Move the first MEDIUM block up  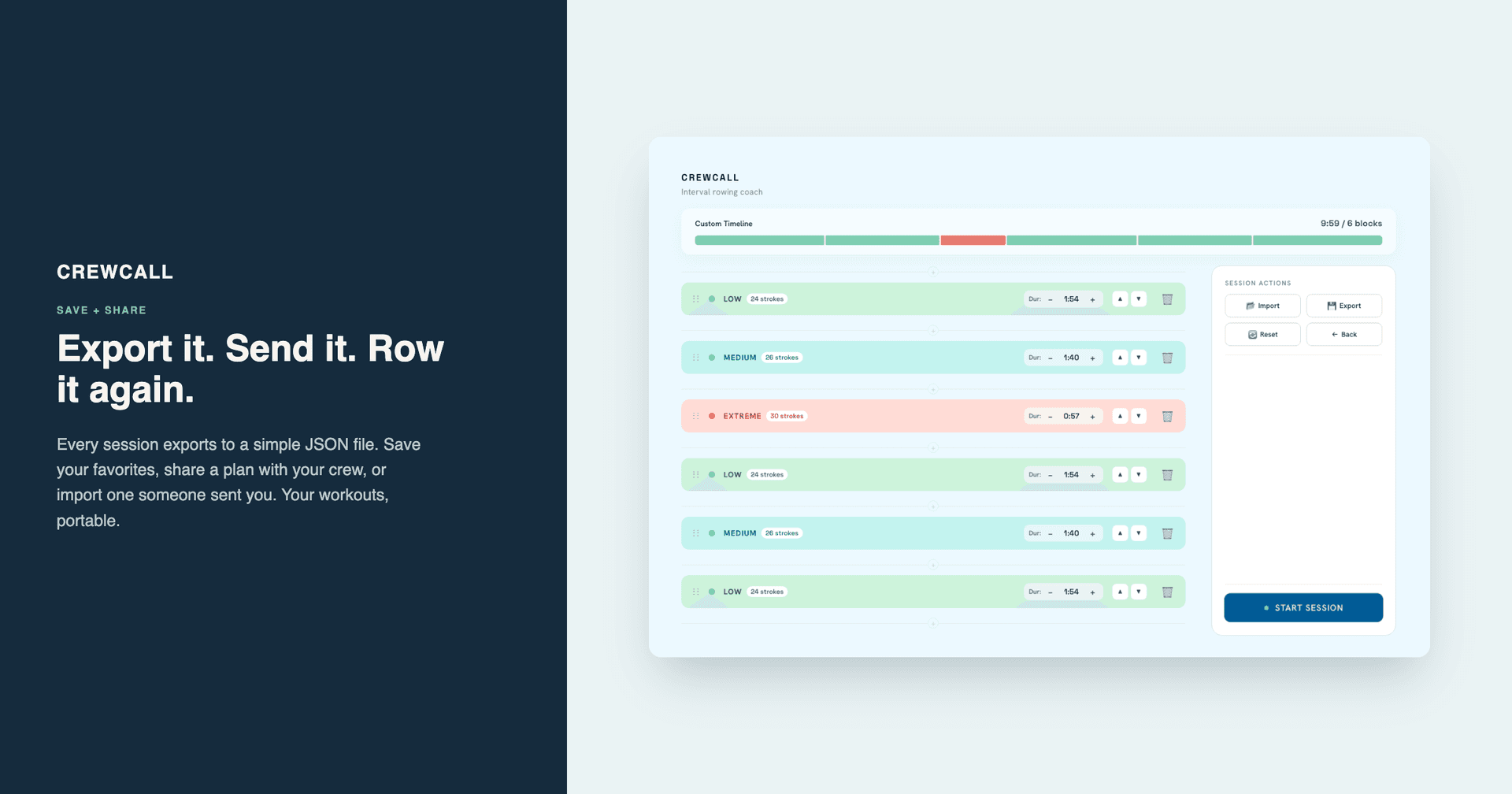1120,358
